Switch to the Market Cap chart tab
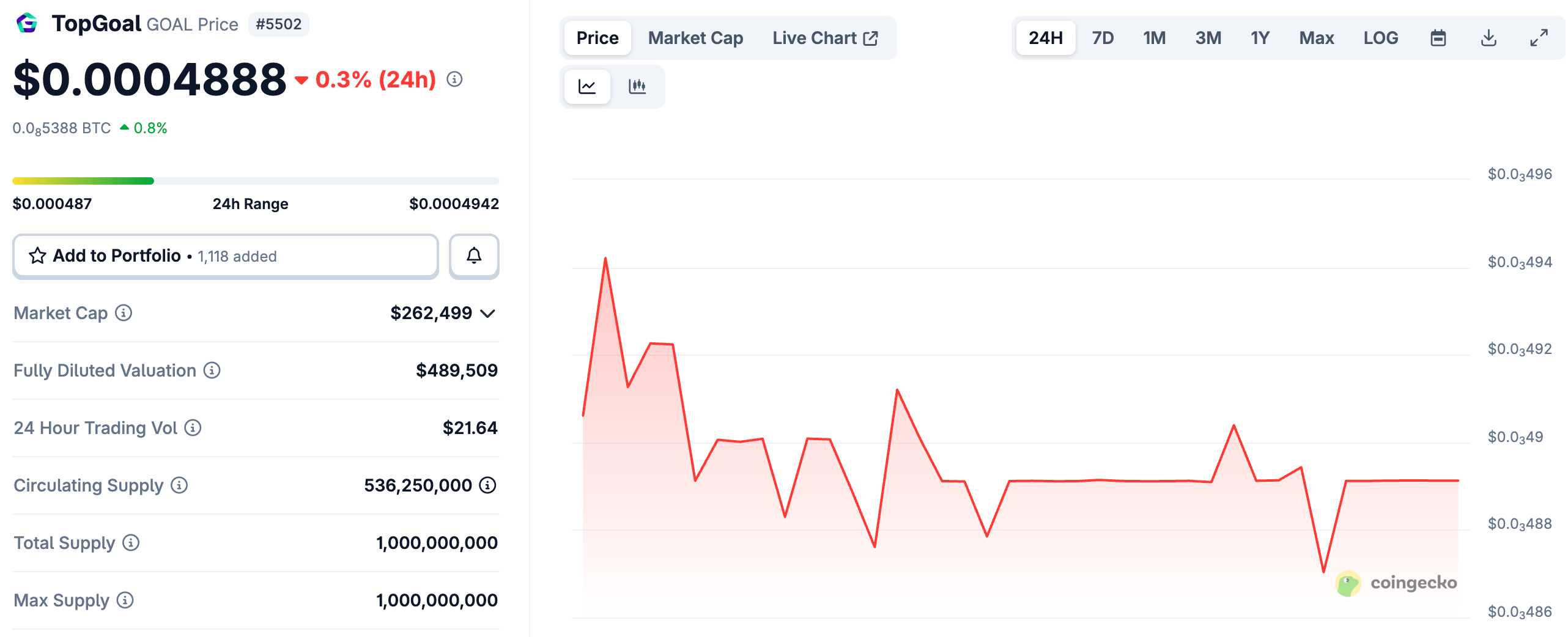 pos(695,39)
